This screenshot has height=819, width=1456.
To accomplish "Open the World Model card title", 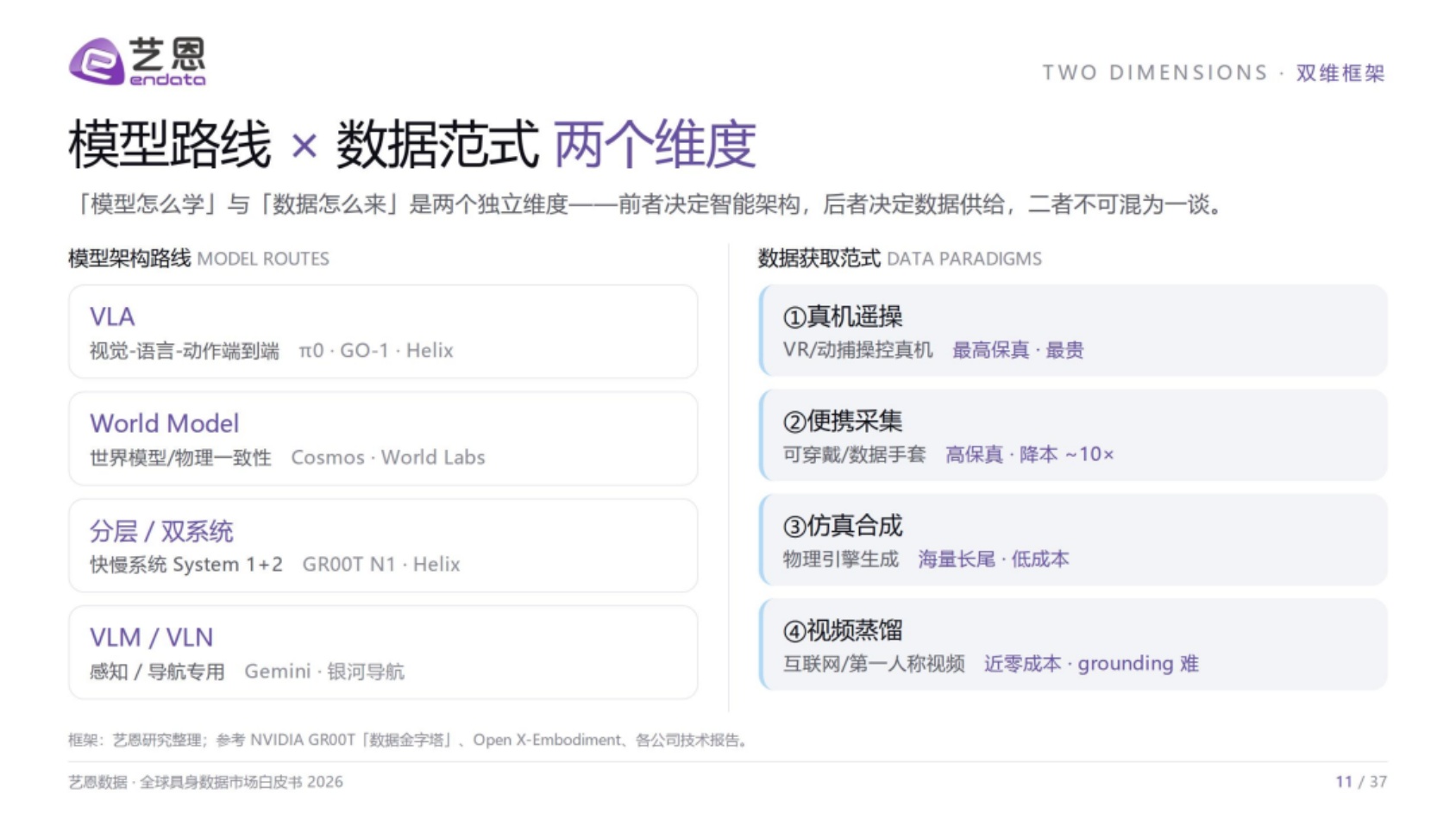I will click(164, 423).
